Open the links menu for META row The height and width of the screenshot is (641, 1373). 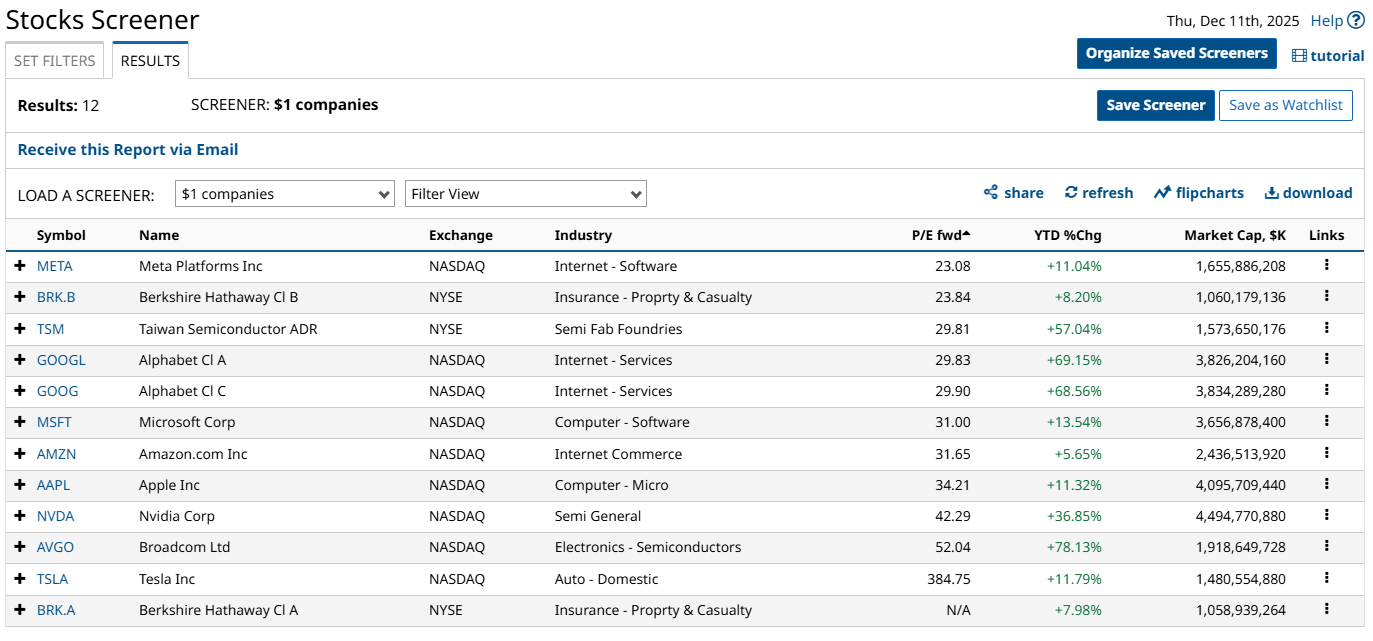(x=1326, y=265)
